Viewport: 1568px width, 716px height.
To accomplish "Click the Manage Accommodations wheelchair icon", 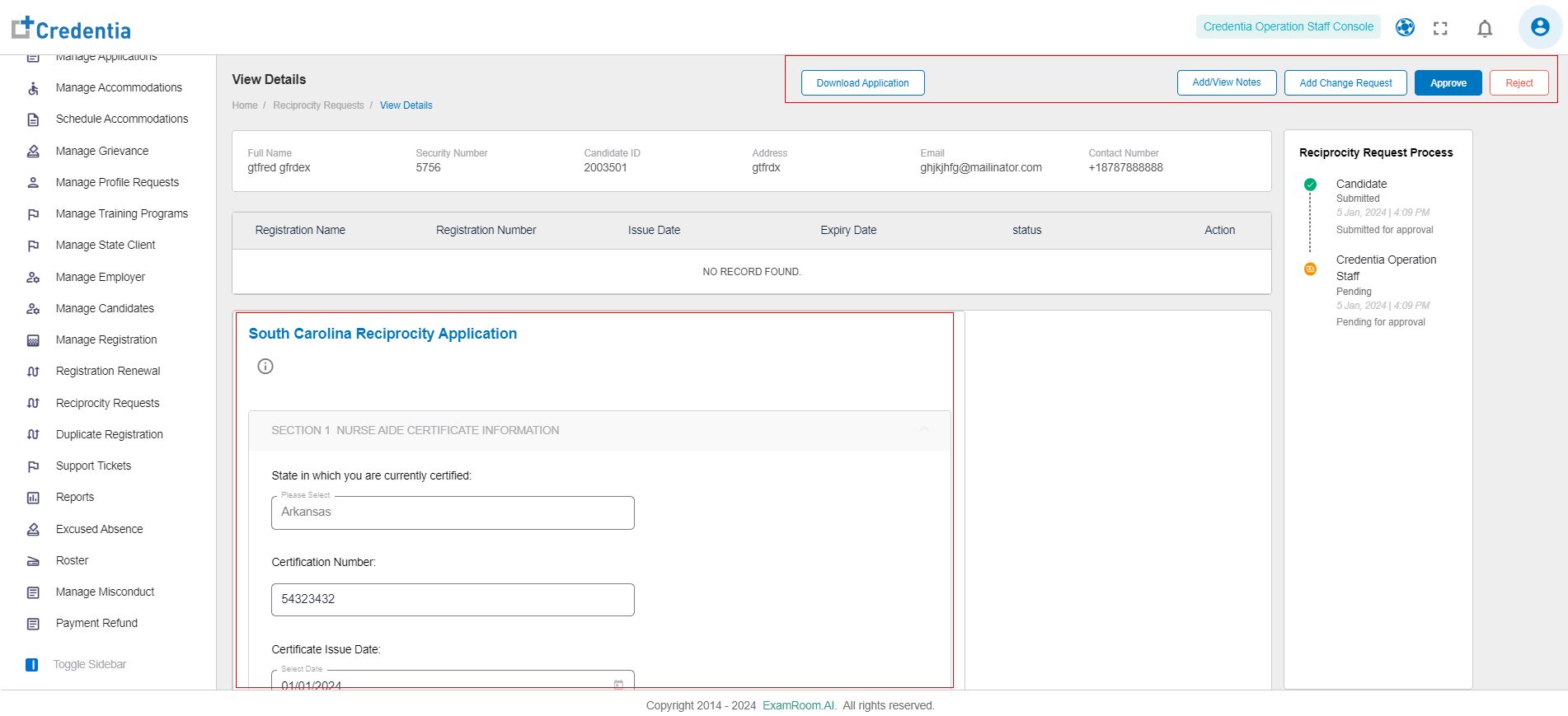I will (33, 88).
